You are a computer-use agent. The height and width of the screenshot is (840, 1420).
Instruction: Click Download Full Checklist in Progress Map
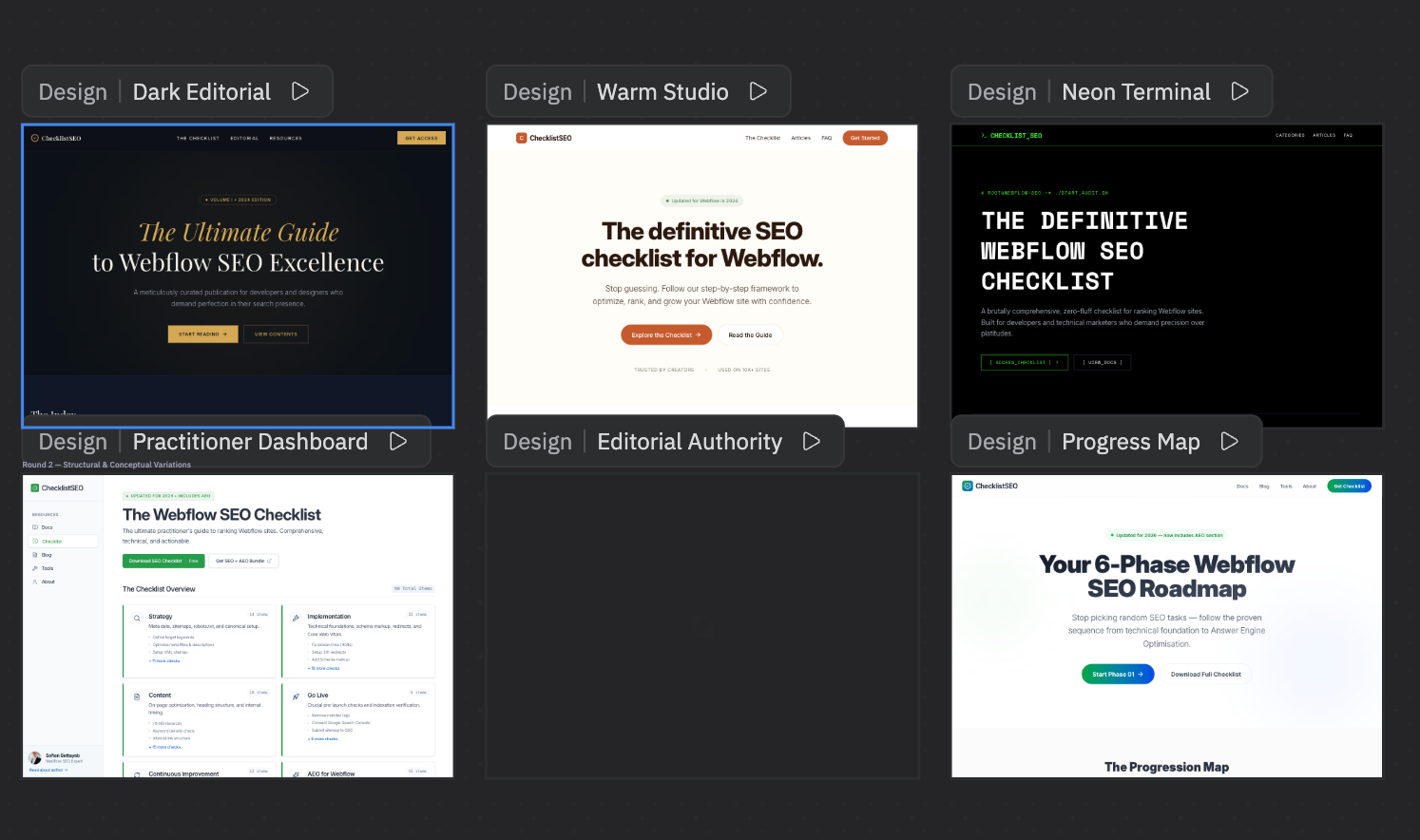pos(1206,674)
